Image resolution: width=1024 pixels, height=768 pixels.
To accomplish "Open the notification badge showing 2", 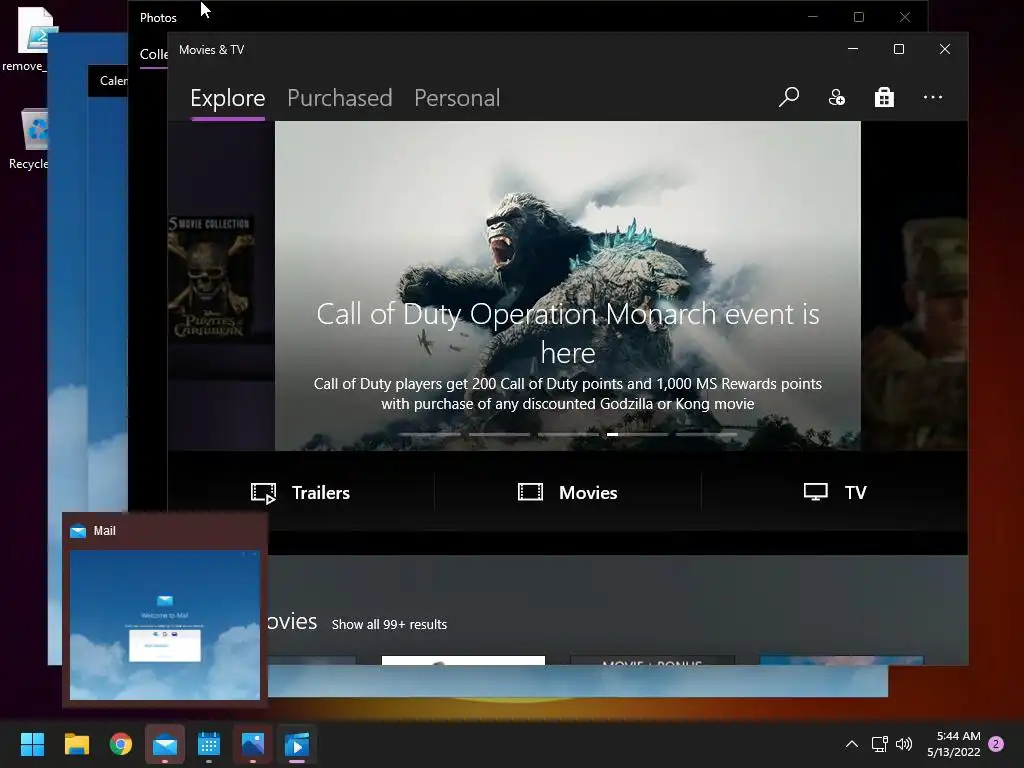I will [x=996, y=744].
